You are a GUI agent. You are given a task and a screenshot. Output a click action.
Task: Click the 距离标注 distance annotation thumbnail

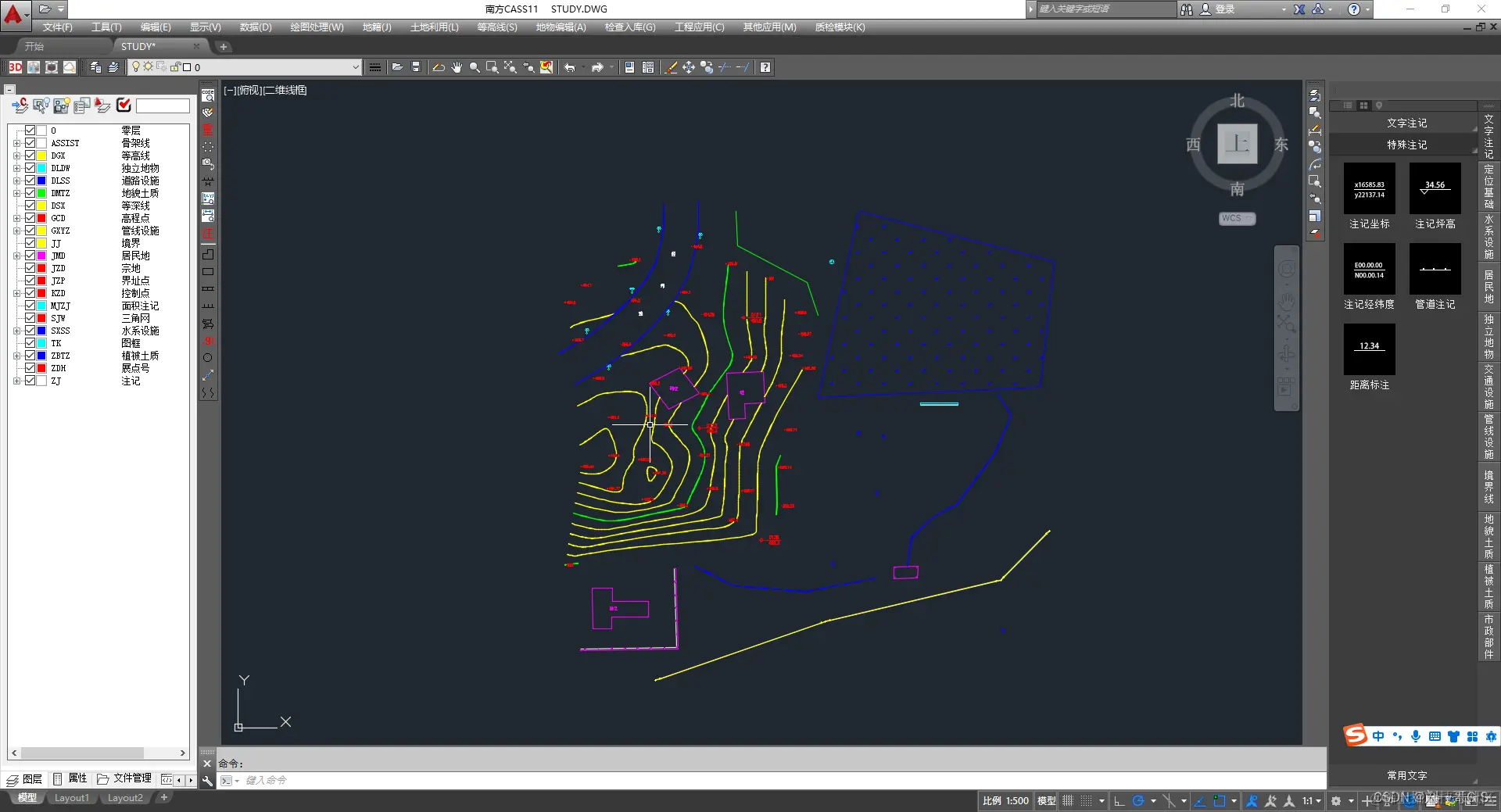click(x=1370, y=349)
